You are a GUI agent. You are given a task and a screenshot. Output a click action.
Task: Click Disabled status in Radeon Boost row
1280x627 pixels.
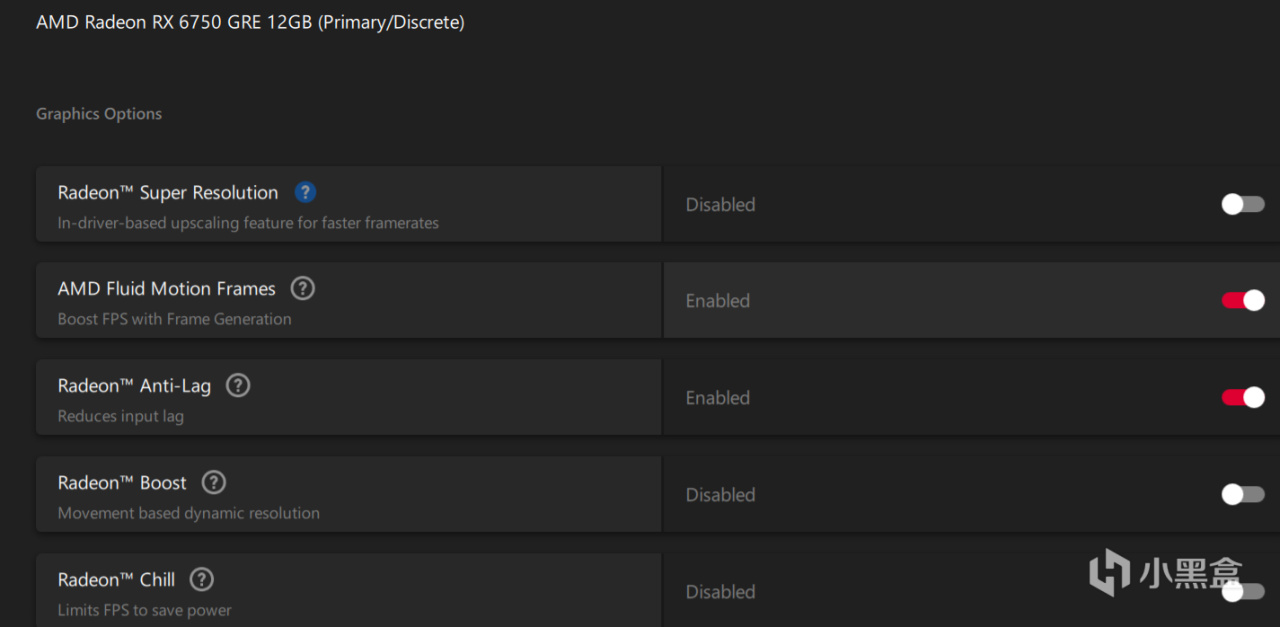[720, 495]
